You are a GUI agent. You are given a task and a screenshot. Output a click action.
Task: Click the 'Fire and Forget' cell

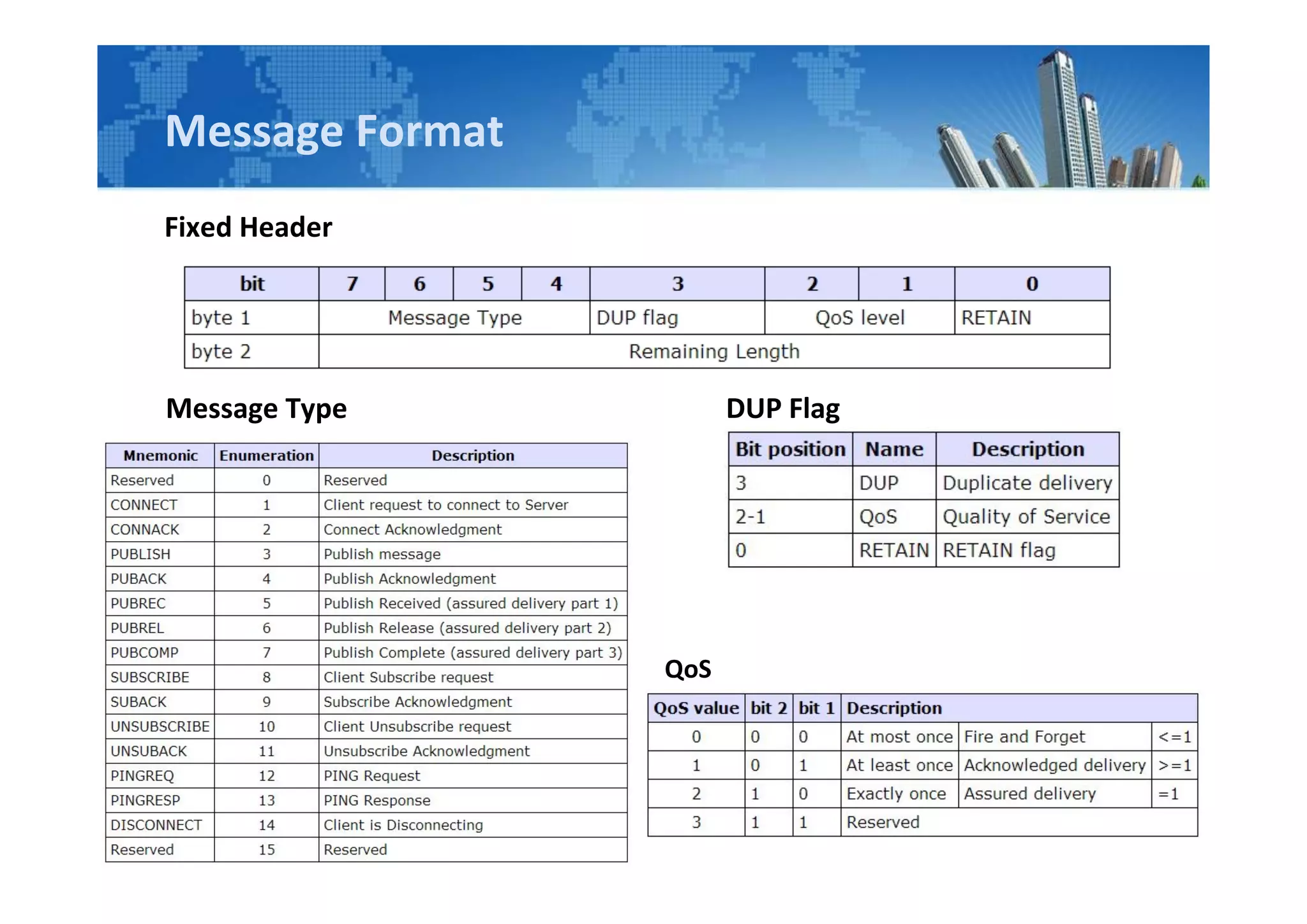click(1055, 737)
